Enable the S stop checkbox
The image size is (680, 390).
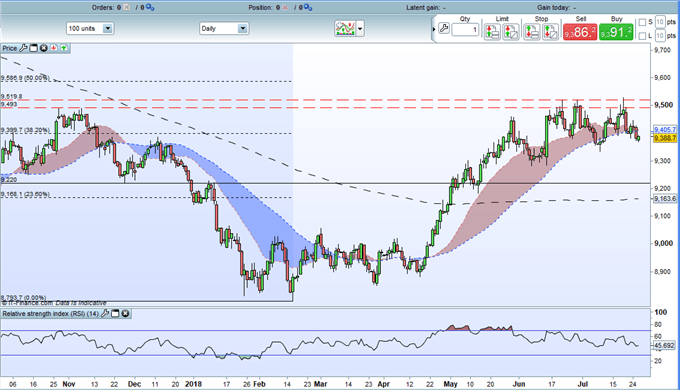tap(642, 22)
